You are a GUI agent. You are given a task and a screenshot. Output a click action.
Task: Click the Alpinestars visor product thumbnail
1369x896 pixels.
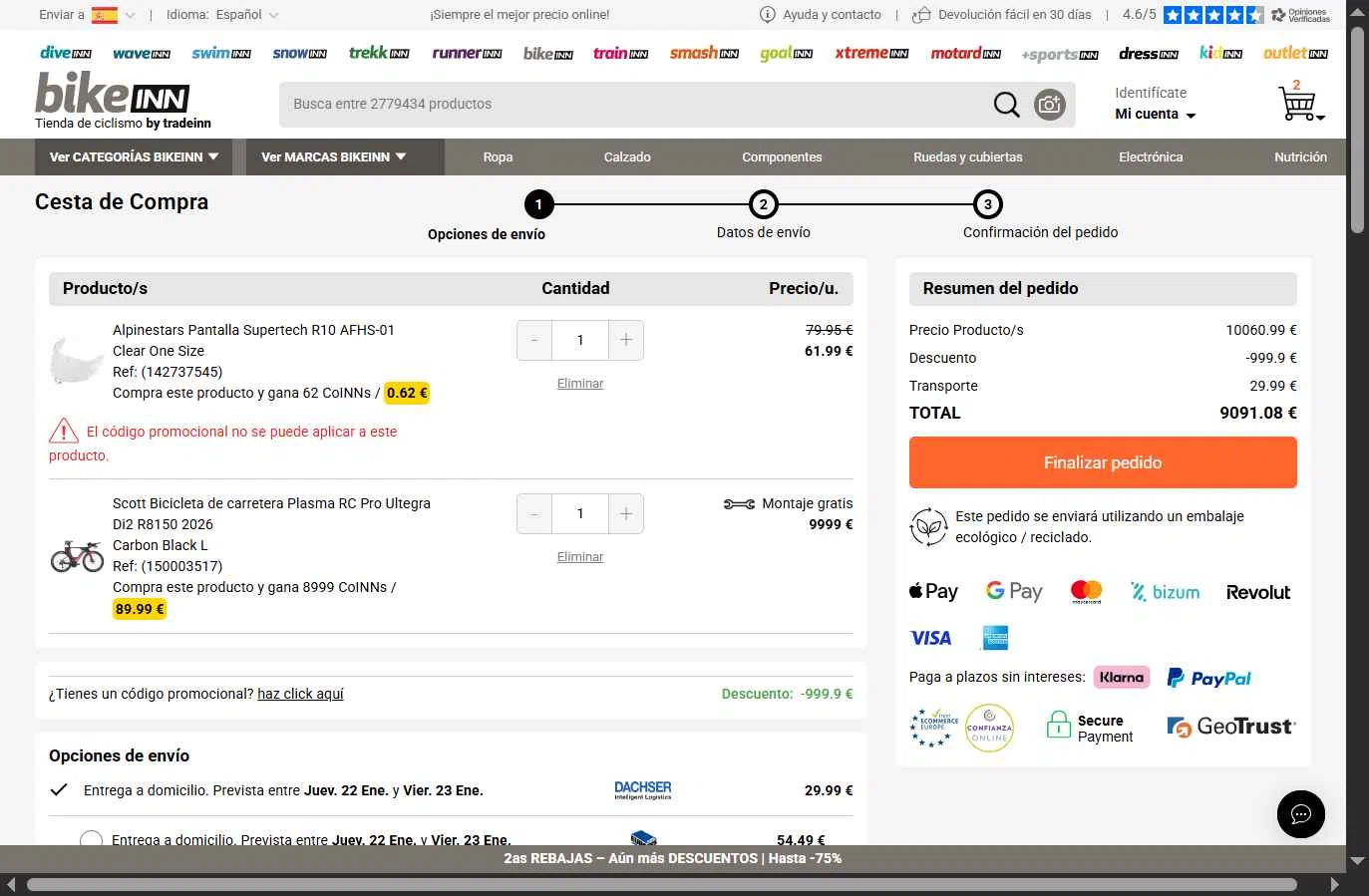pyautogui.click(x=75, y=361)
